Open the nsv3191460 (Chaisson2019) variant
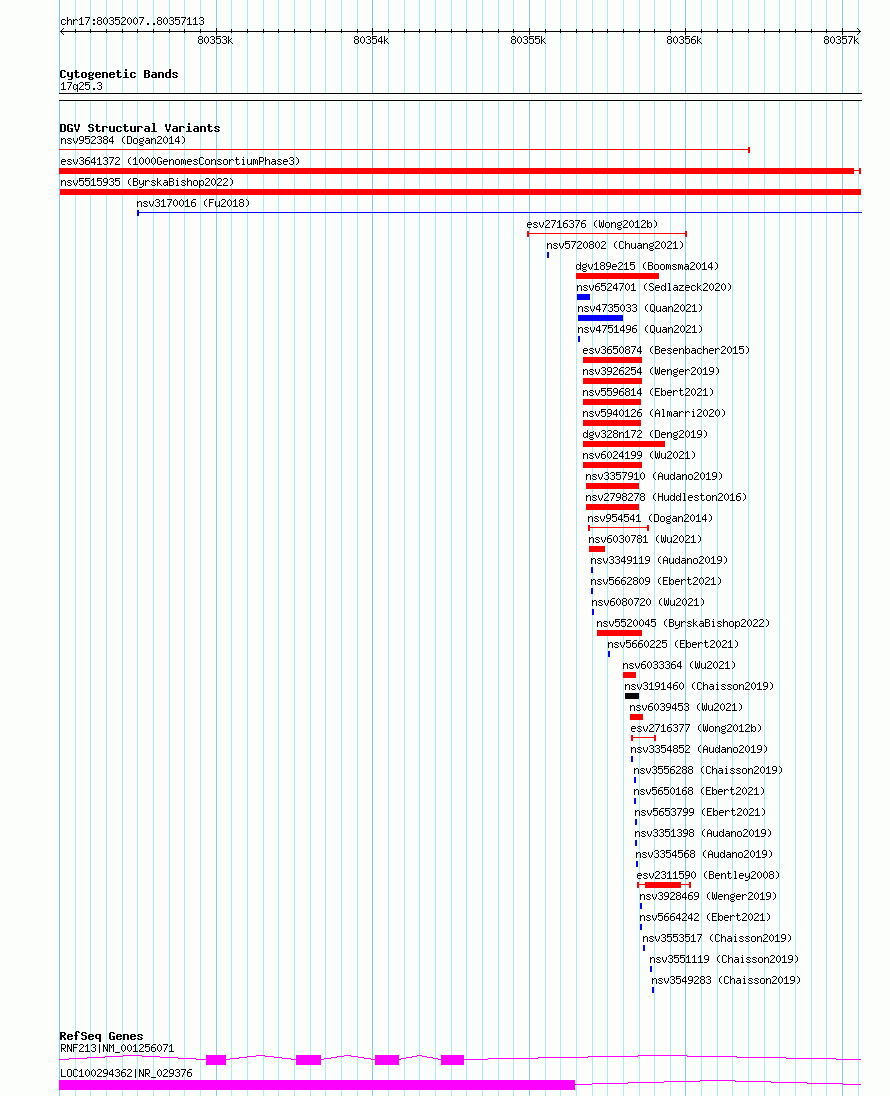The height and width of the screenshot is (1096, 890). coord(699,686)
